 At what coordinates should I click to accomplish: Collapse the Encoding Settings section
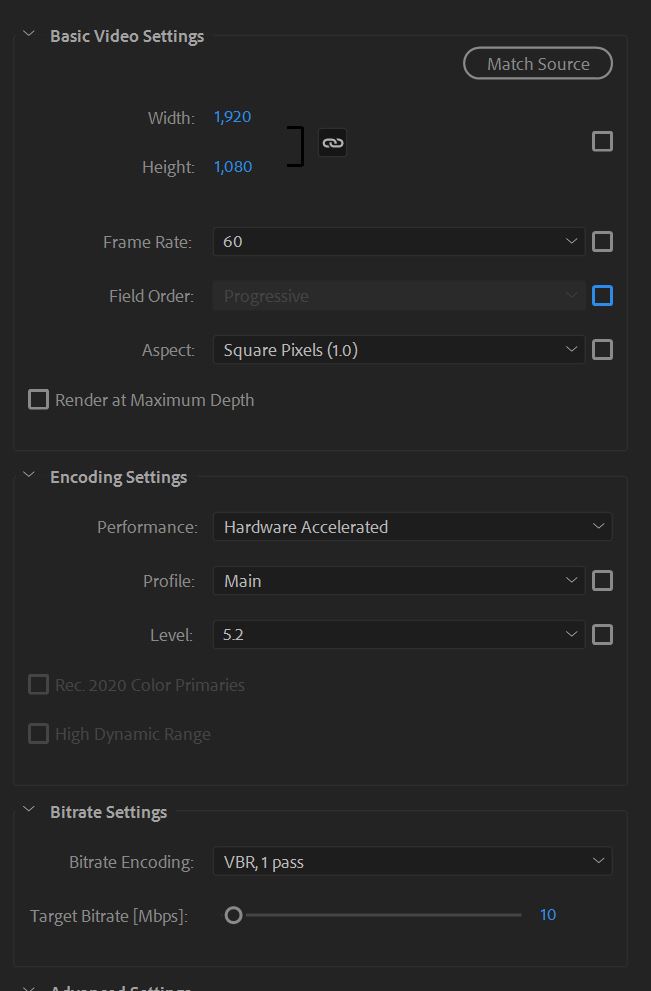(28, 476)
